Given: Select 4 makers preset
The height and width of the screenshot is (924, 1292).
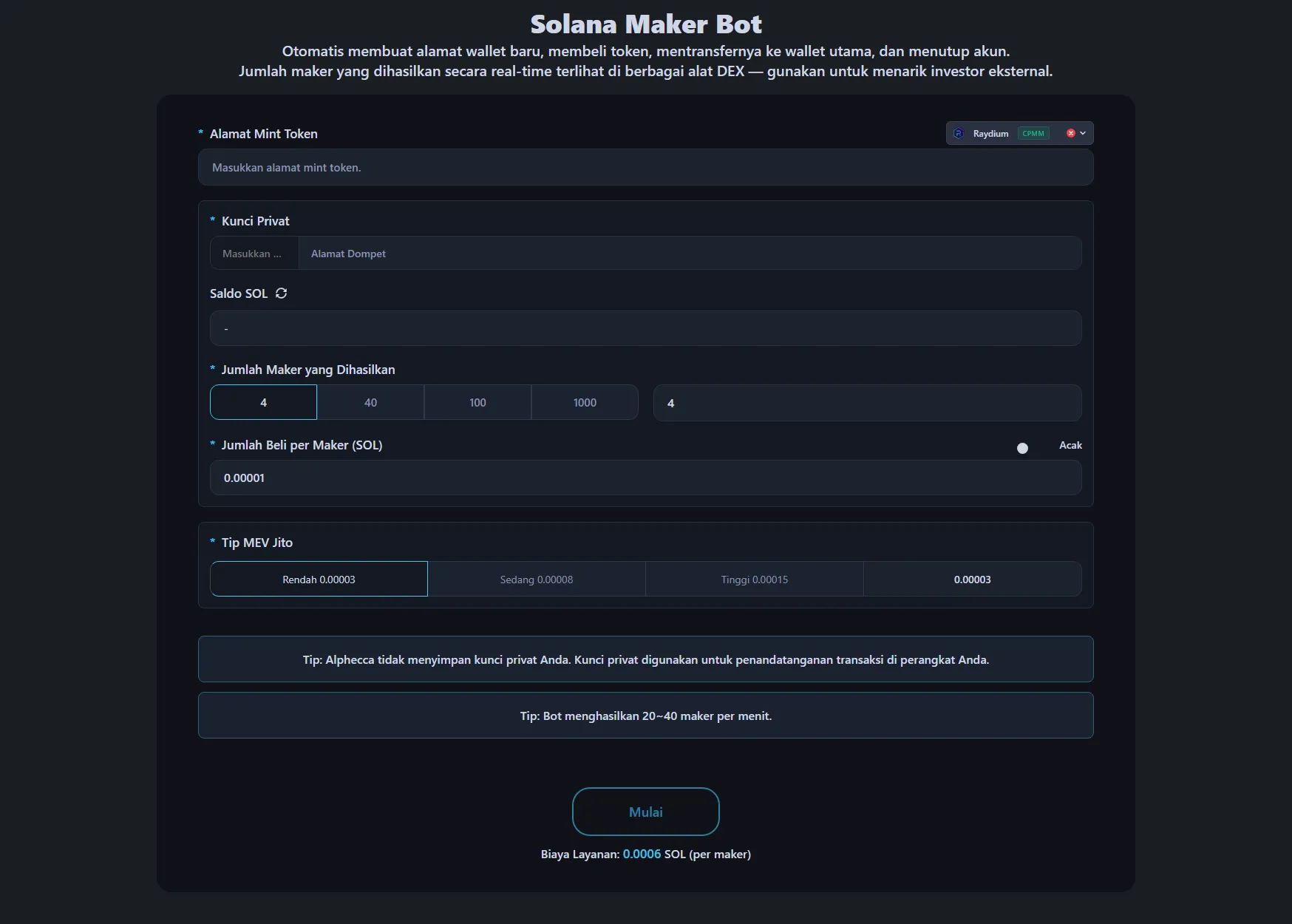Looking at the screenshot, I should [263, 403].
